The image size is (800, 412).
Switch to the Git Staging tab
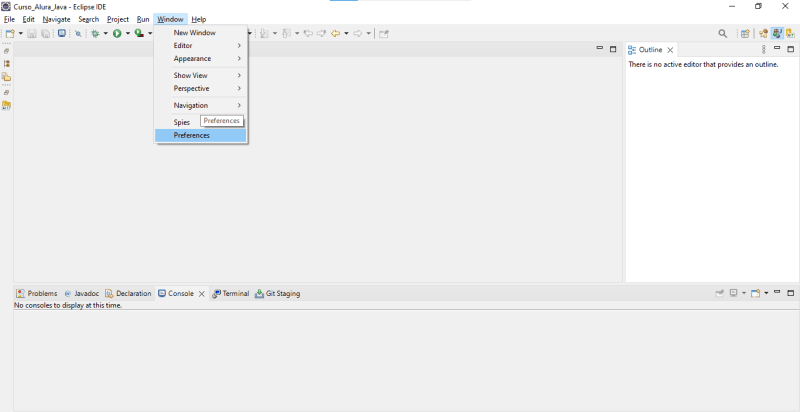point(278,294)
